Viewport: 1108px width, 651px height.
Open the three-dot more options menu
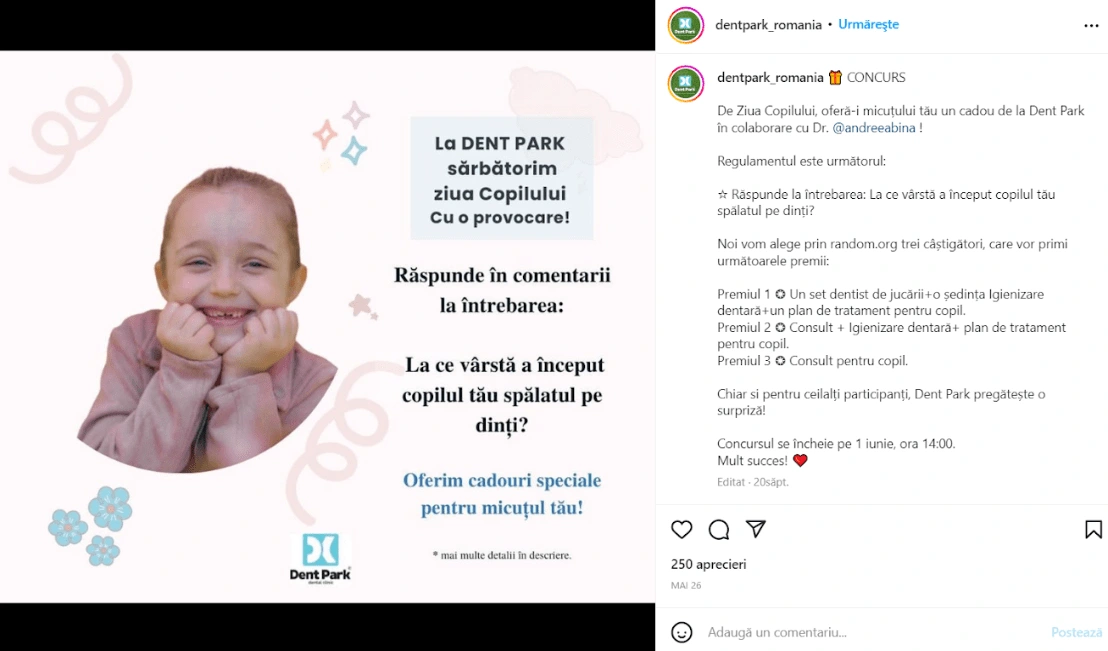[1091, 25]
